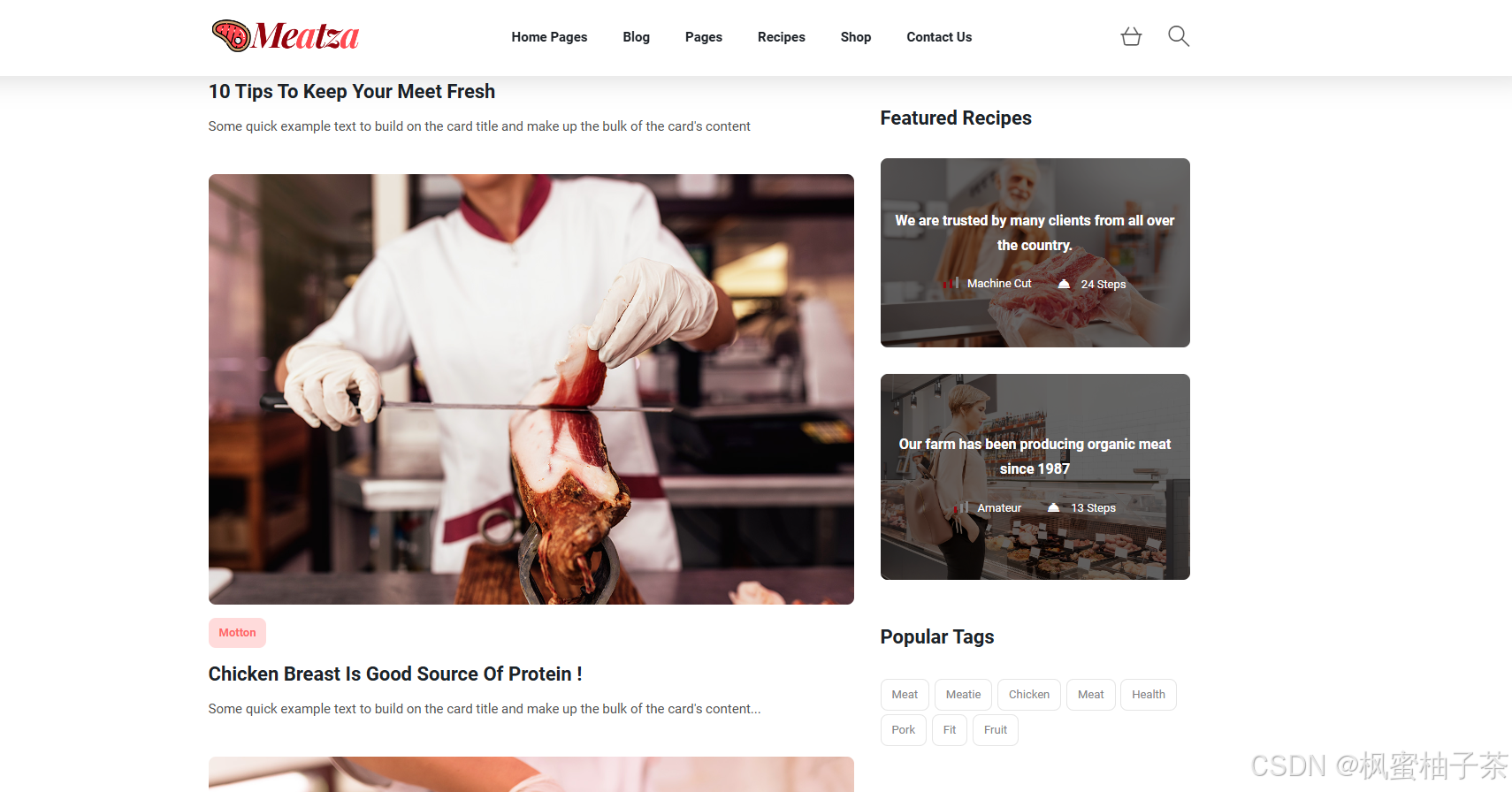Viewport: 1512px width, 792px height.
Task: Select the Chicken popular tag
Action: click(x=1029, y=695)
